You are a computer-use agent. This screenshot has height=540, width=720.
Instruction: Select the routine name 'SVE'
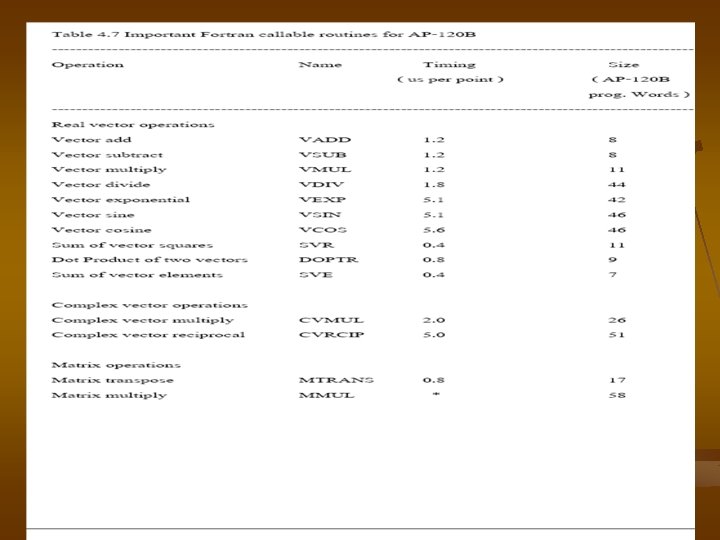(x=316, y=275)
